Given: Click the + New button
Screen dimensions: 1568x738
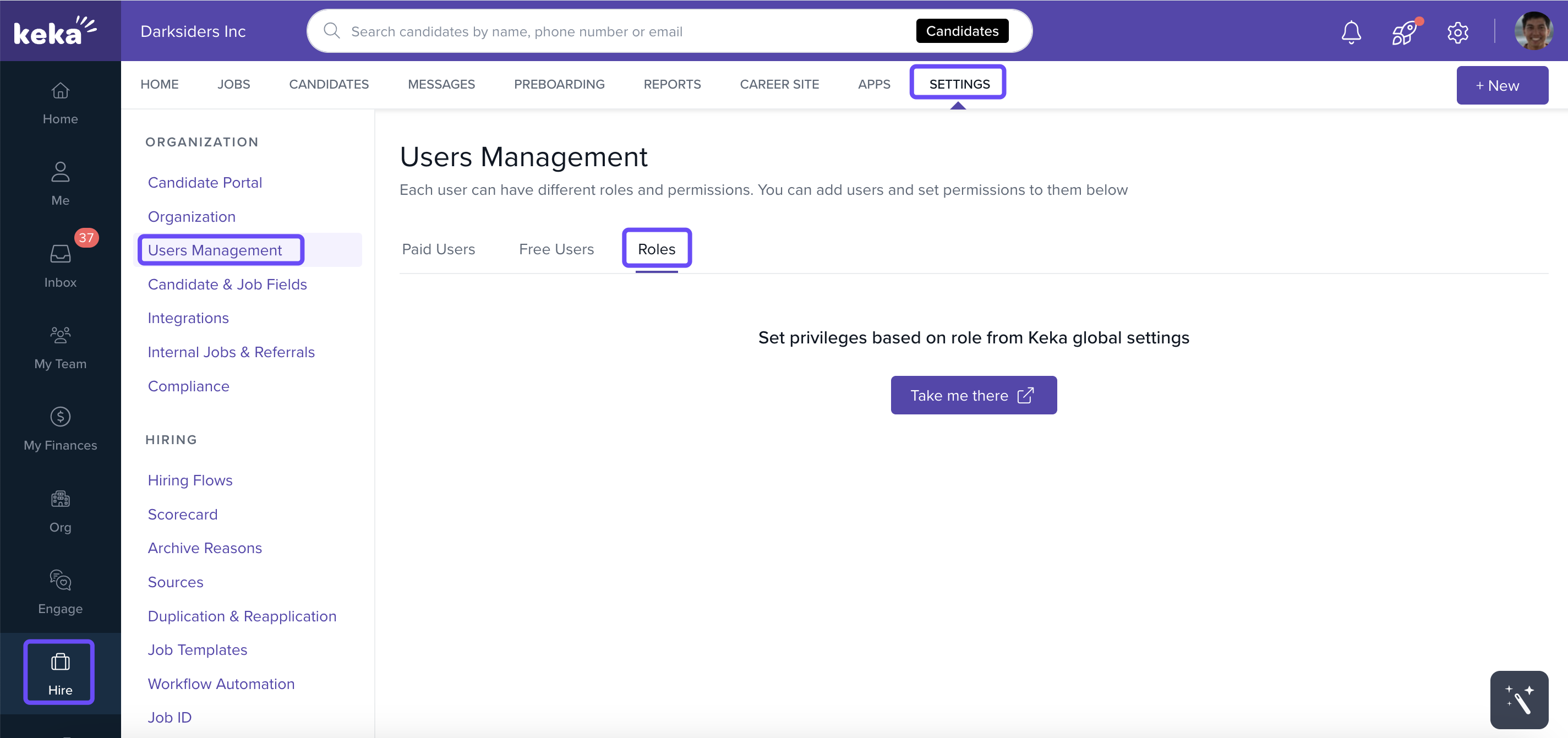Looking at the screenshot, I should 1501,86.
